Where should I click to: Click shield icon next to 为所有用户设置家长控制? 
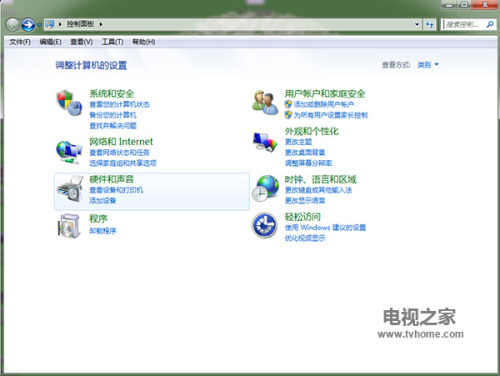coord(288,115)
